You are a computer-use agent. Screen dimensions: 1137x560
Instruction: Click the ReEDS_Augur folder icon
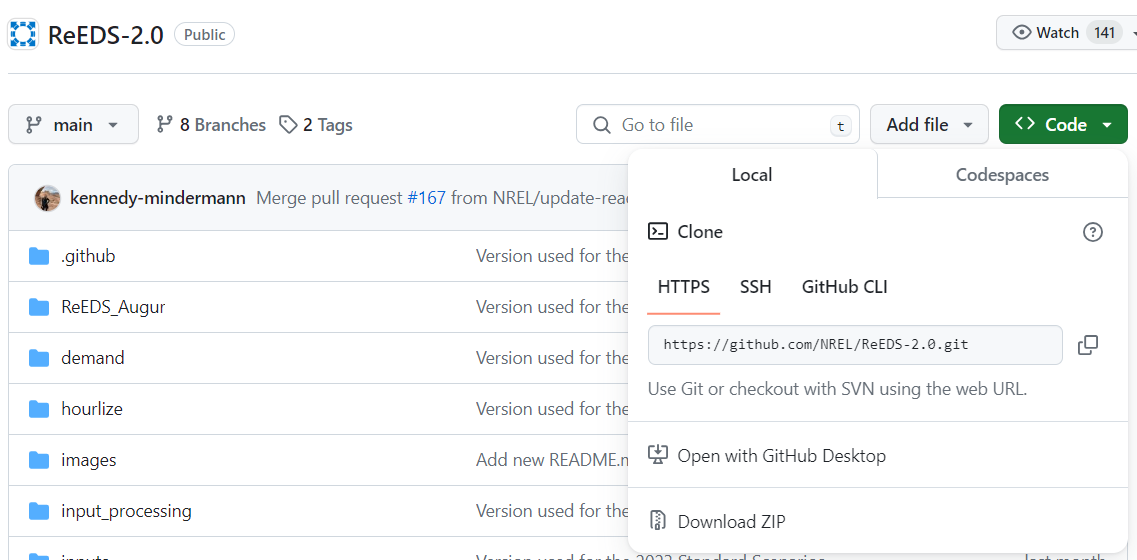[38, 308]
